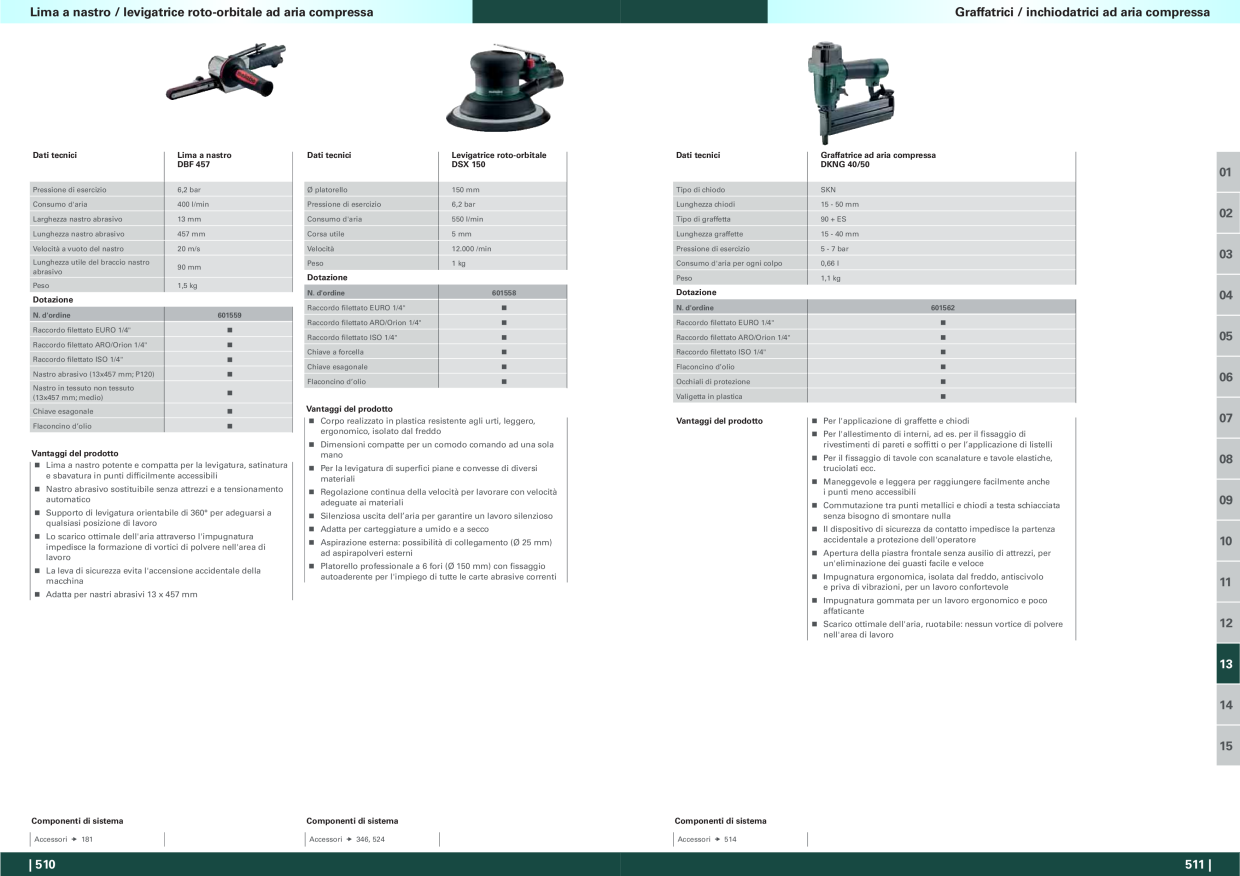1240x876 pixels.
Task: Select the highlighted chapter tab 13
Action: pyautogui.click(x=1228, y=664)
